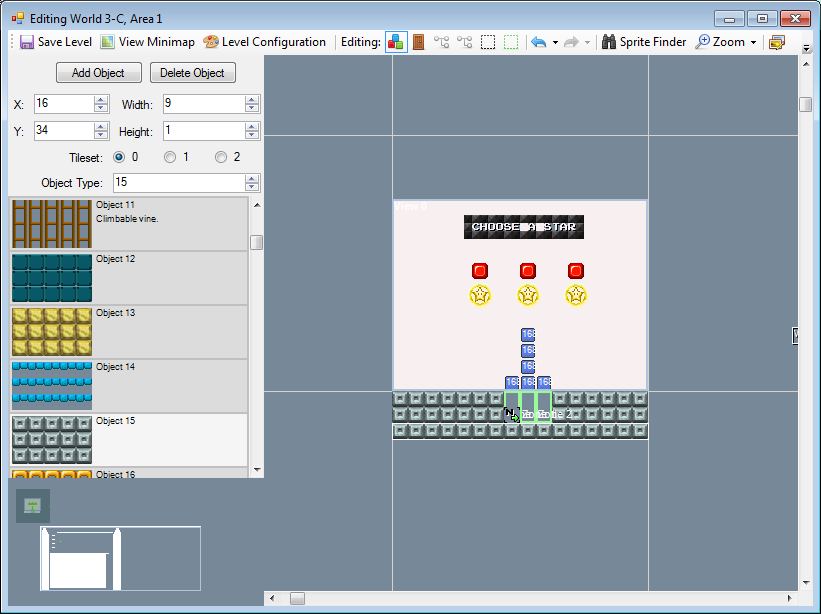Select the CHOOSE A STAR banner object
821x614 pixels.
(x=524, y=227)
